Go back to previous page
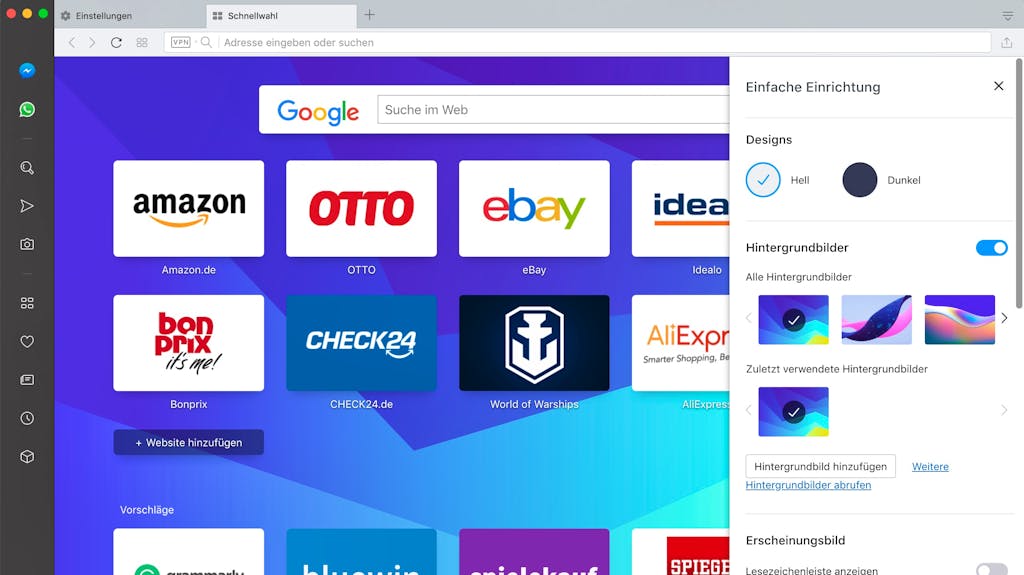 [x=72, y=42]
